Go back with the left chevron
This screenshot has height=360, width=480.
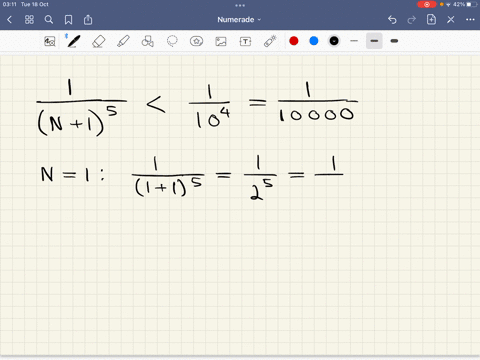point(9,20)
